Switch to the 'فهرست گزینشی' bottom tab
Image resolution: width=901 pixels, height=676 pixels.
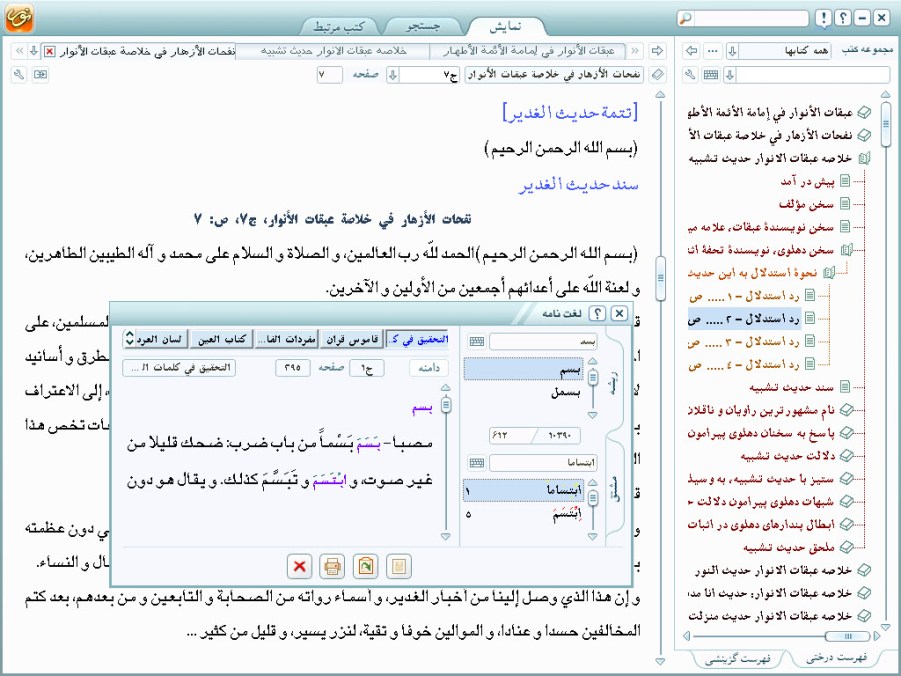click(737, 659)
